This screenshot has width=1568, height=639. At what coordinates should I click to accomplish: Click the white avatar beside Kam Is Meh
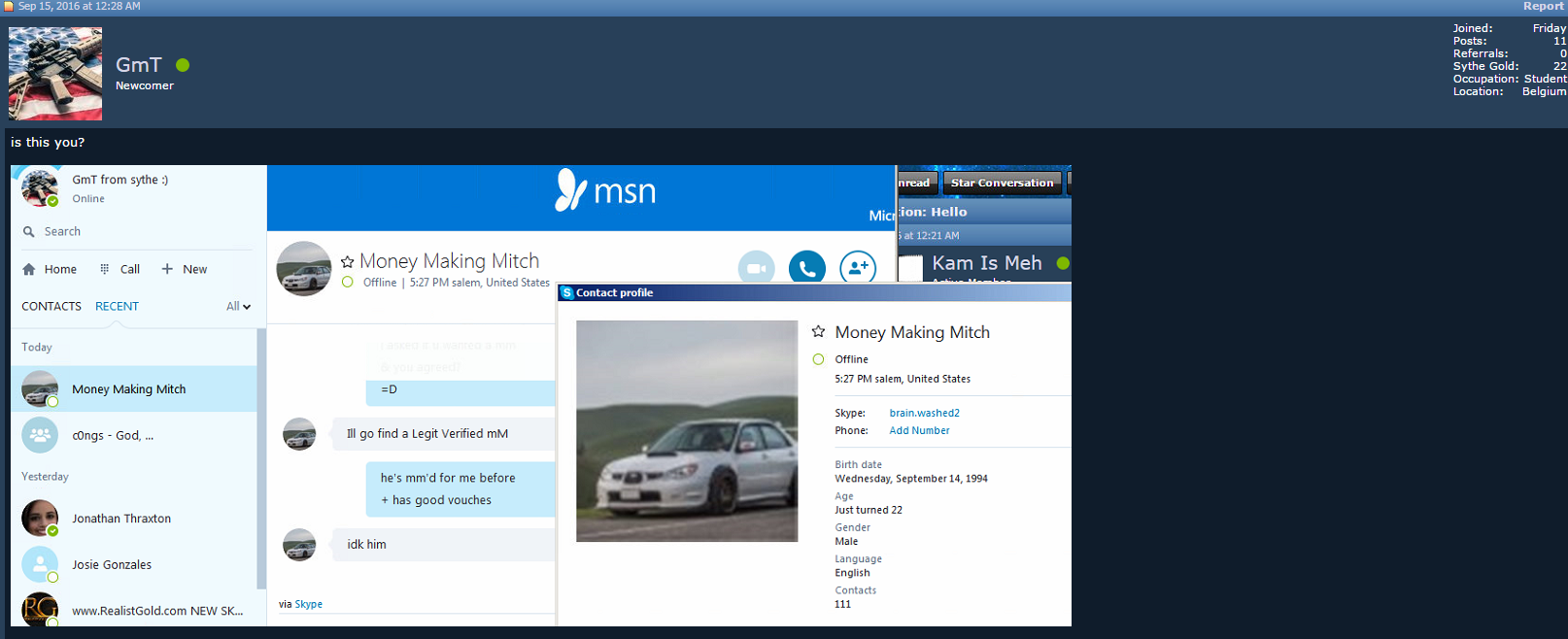coord(910,268)
